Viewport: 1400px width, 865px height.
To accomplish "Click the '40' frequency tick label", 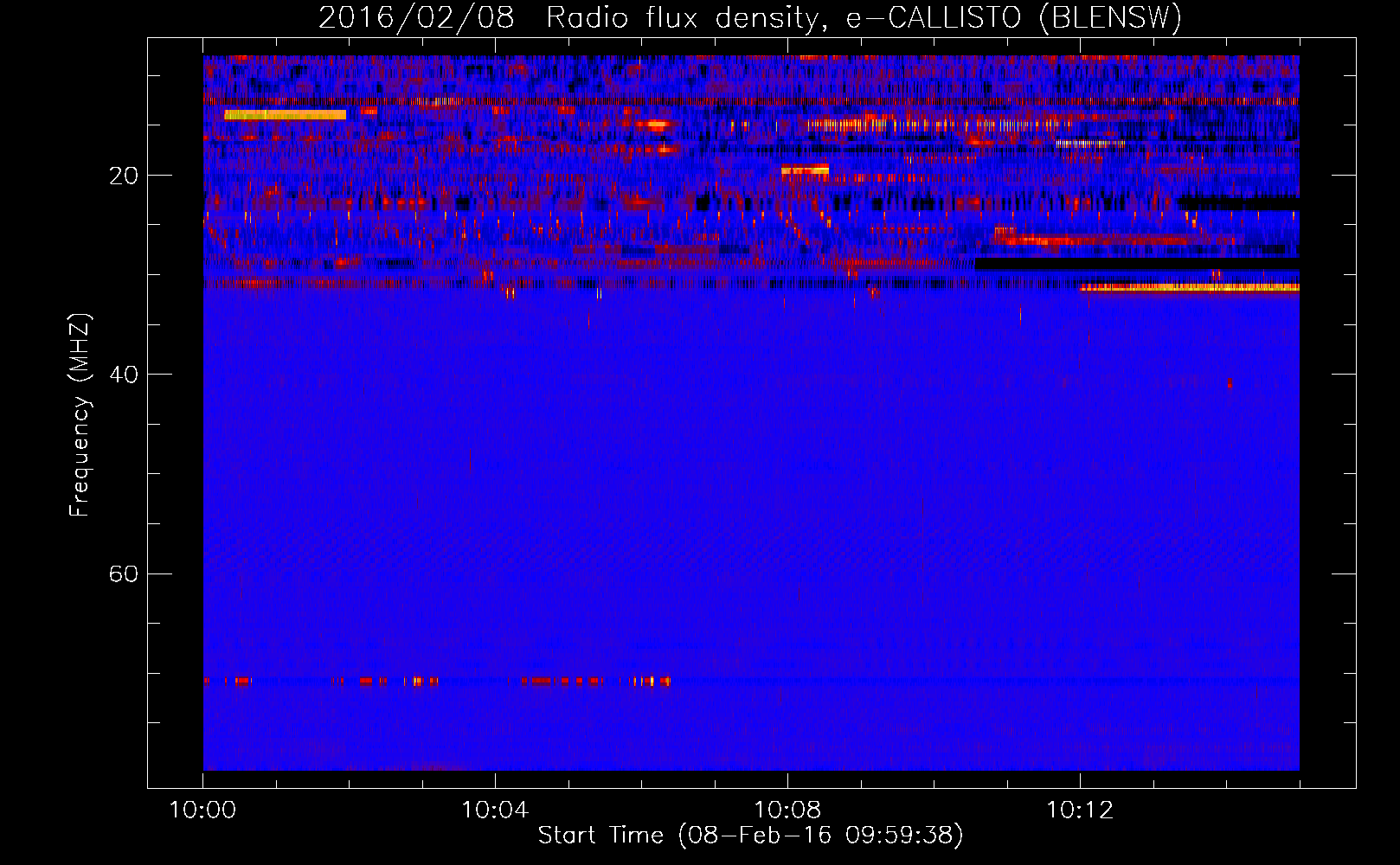I will click(x=124, y=375).
